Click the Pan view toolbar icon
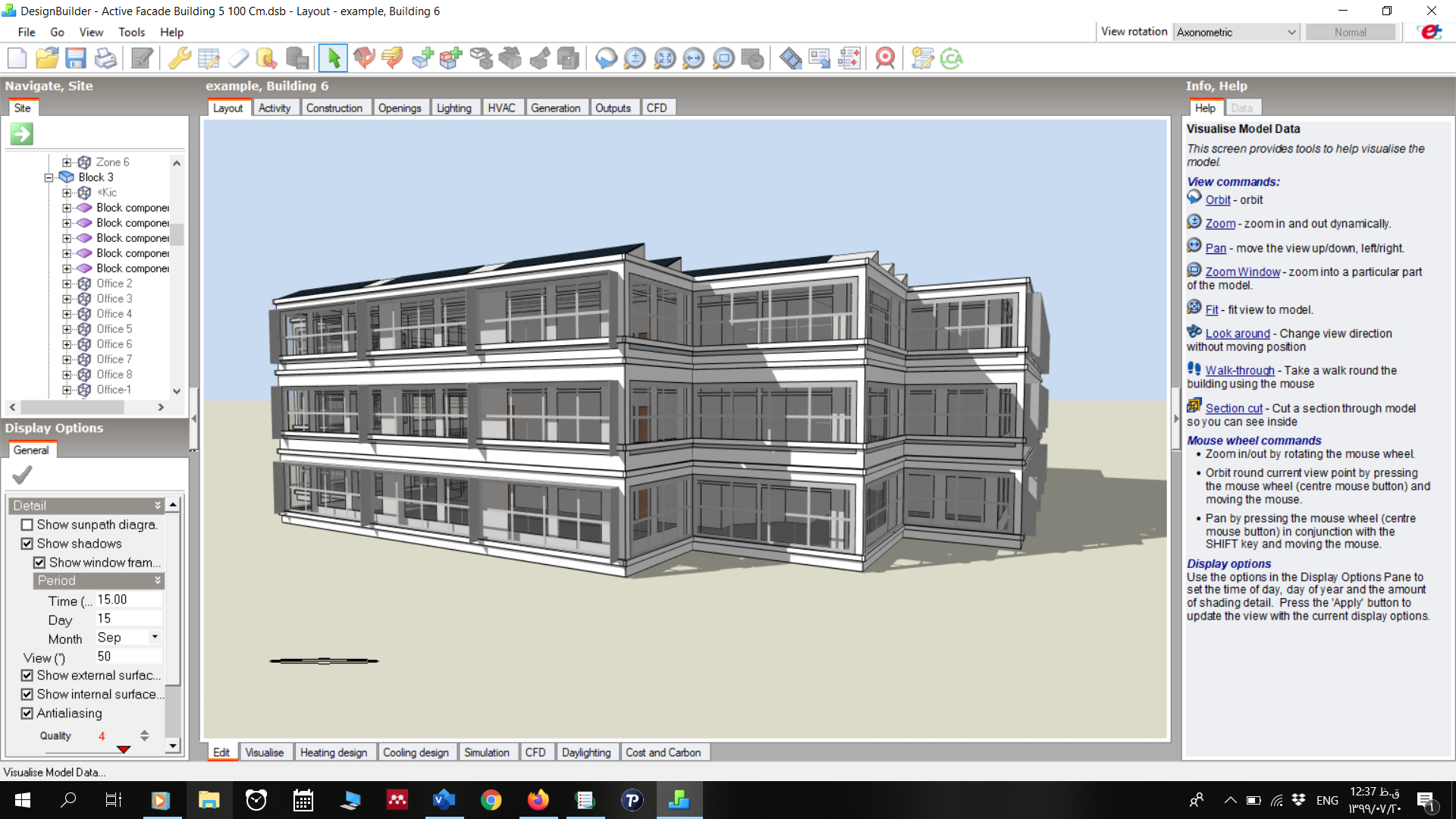The height and width of the screenshot is (819, 1456). [694, 58]
